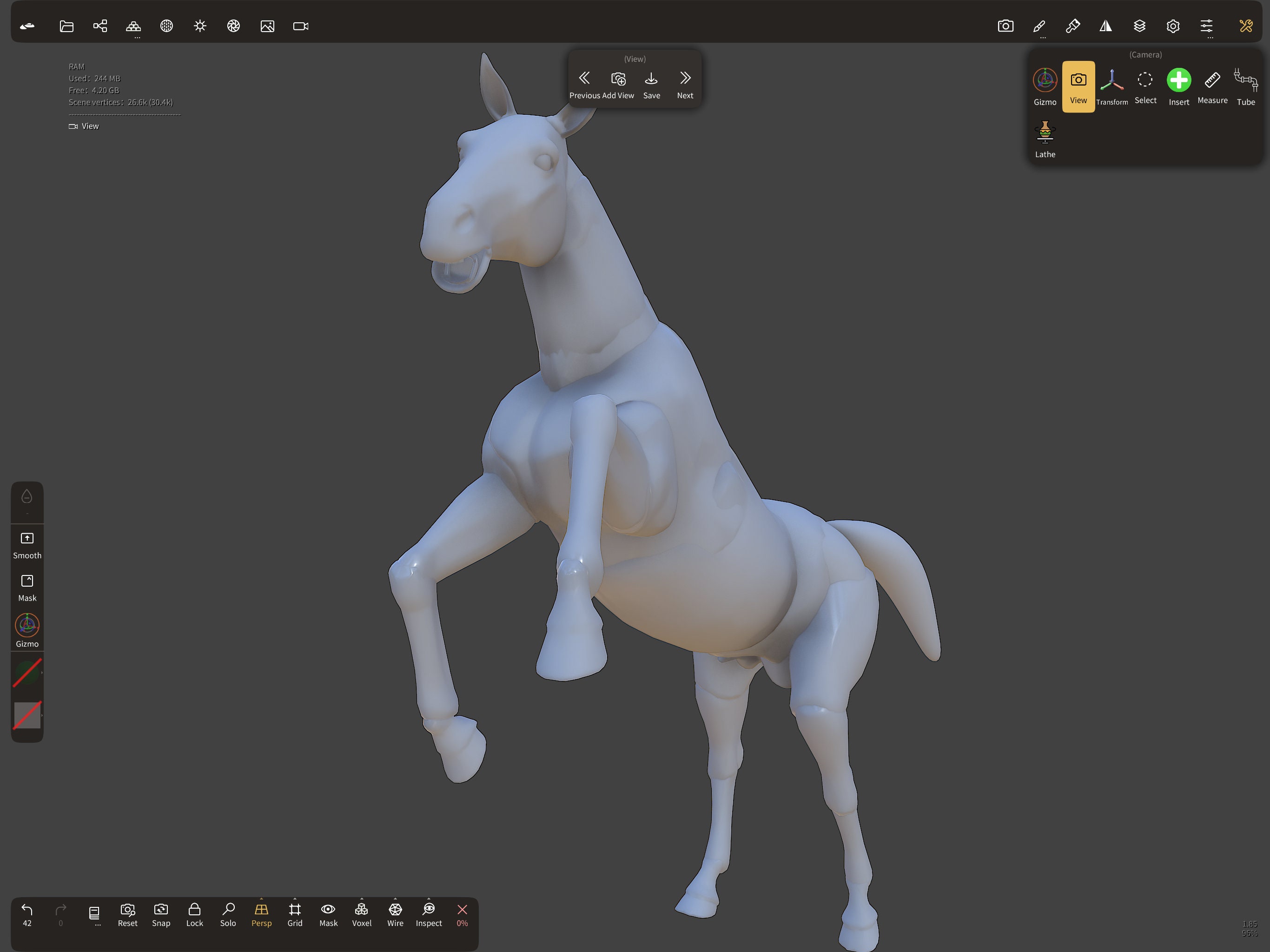Expand interface settings ellipsis menu
1270x952 pixels.
(1210, 37)
